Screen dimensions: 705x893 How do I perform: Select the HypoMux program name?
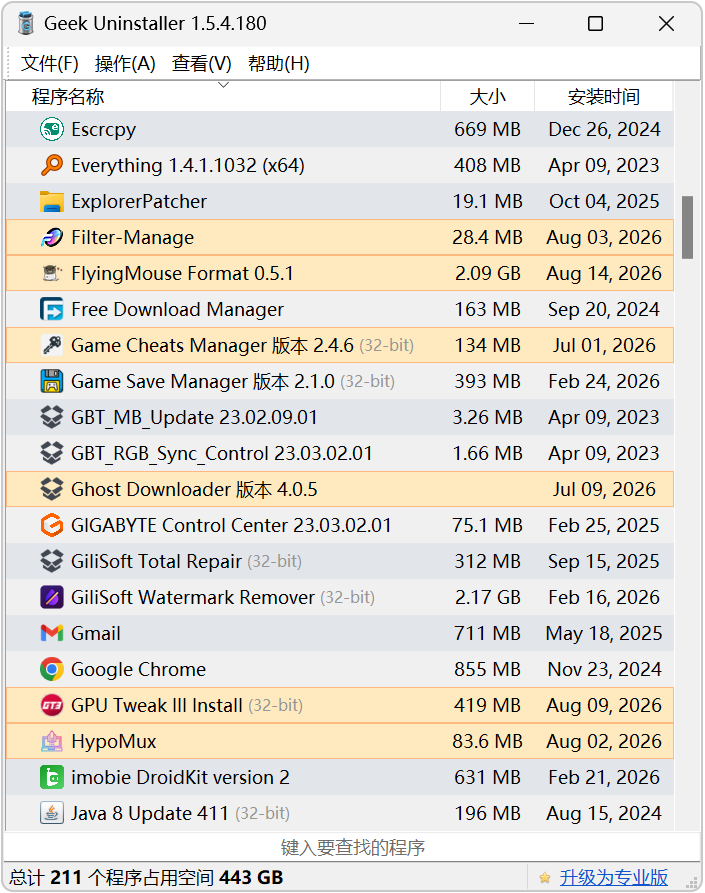[x=114, y=742]
